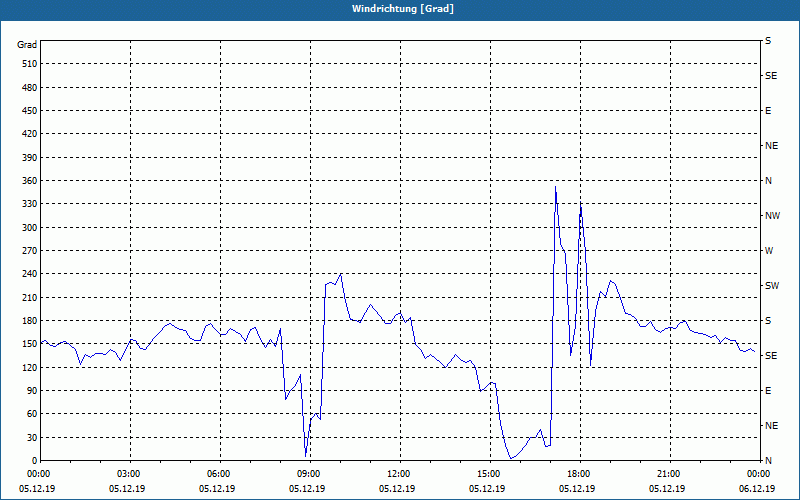Image resolution: width=800 pixels, height=500 pixels.
Task: Select the '270' axis value
Action: pyautogui.click(x=29, y=251)
